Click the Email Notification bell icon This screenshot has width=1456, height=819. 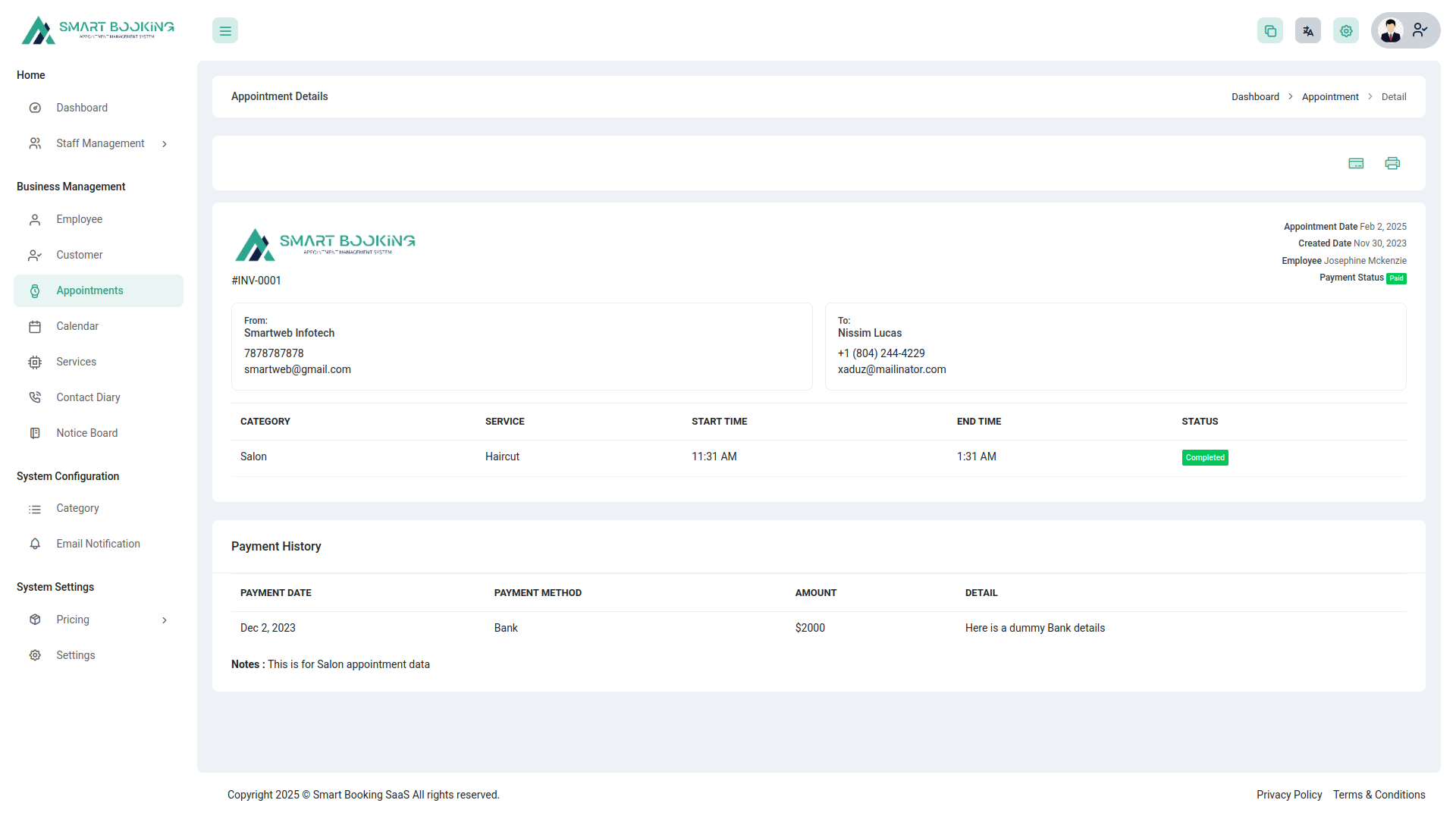(x=36, y=544)
